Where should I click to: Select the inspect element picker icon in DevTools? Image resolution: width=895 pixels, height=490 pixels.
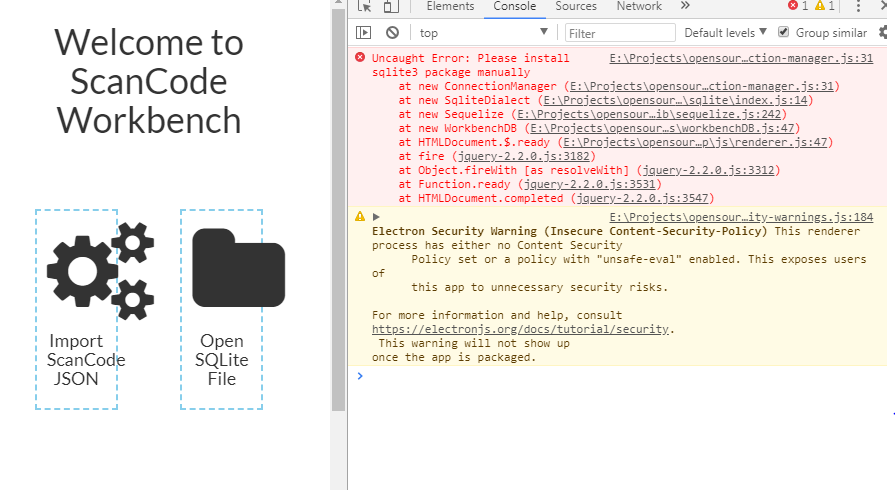click(364, 6)
